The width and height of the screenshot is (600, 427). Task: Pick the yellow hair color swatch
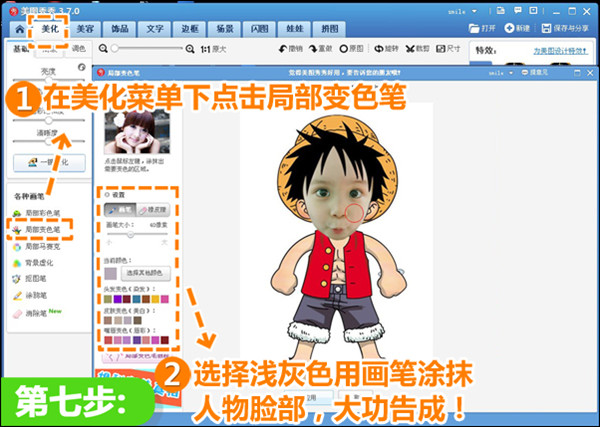click(155, 299)
